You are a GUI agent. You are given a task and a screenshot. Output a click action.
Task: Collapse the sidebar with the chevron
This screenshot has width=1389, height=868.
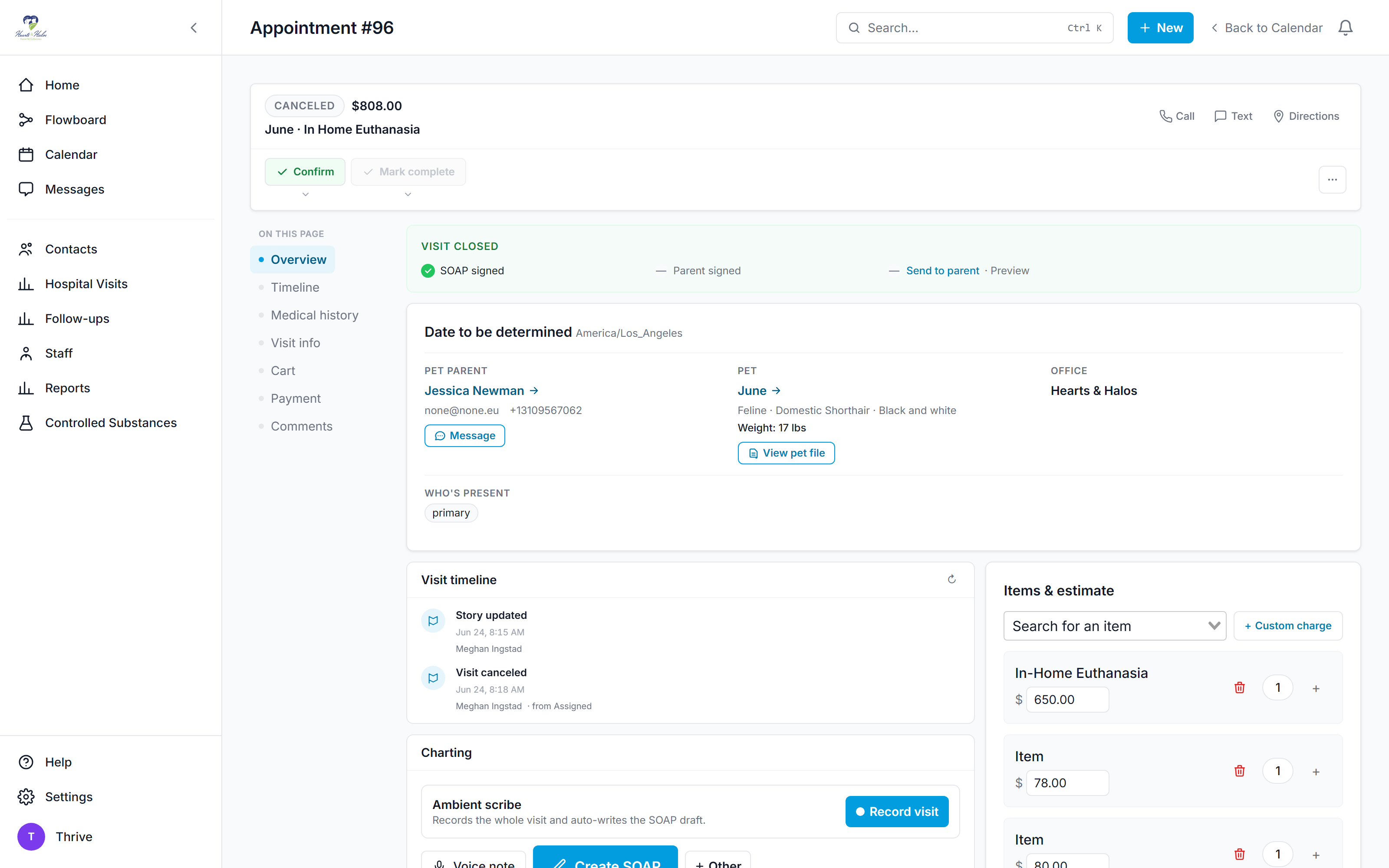(x=194, y=27)
